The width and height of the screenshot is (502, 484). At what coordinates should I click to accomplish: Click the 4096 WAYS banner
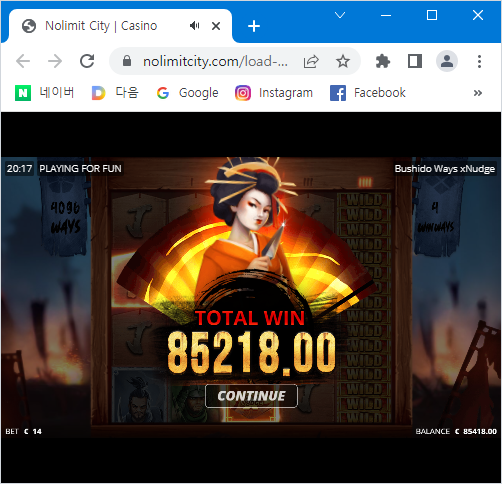click(66, 218)
